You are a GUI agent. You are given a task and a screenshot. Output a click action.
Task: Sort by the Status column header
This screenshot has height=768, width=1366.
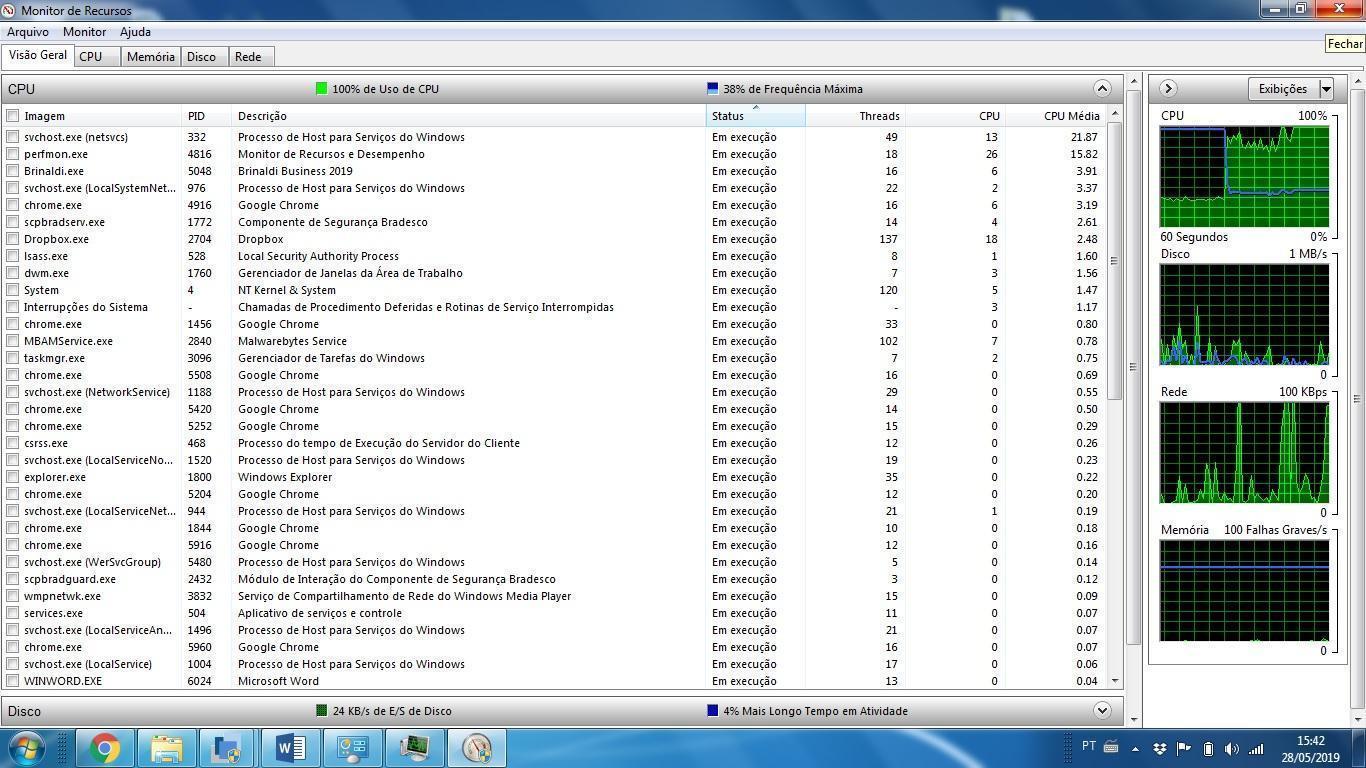pyautogui.click(x=755, y=116)
